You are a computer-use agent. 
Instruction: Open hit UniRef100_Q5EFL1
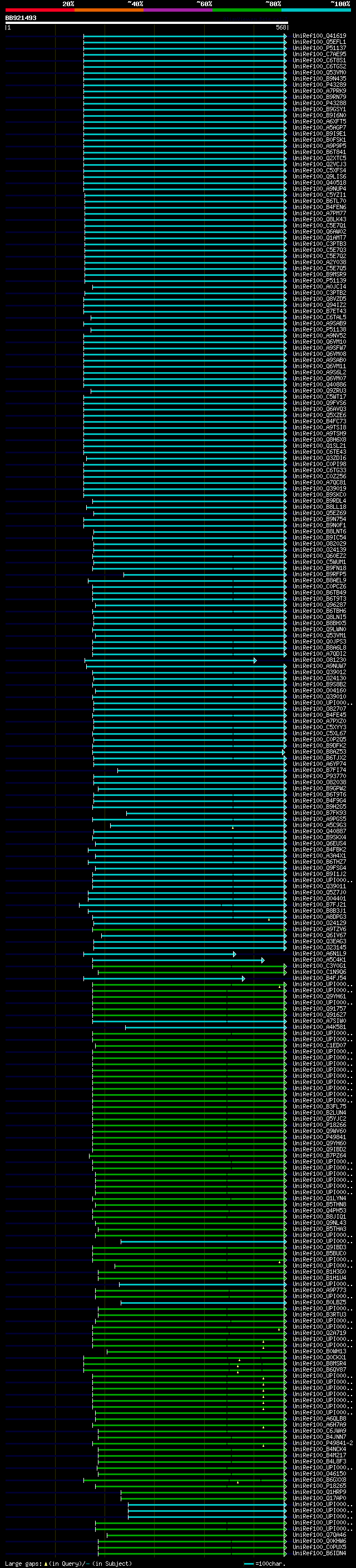point(319,42)
